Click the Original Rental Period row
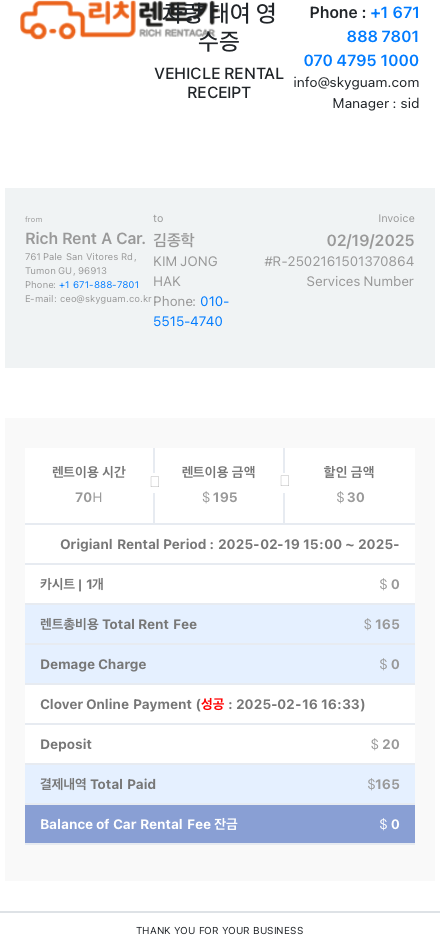Screen dimensions: 440x938 tap(220, 544)
